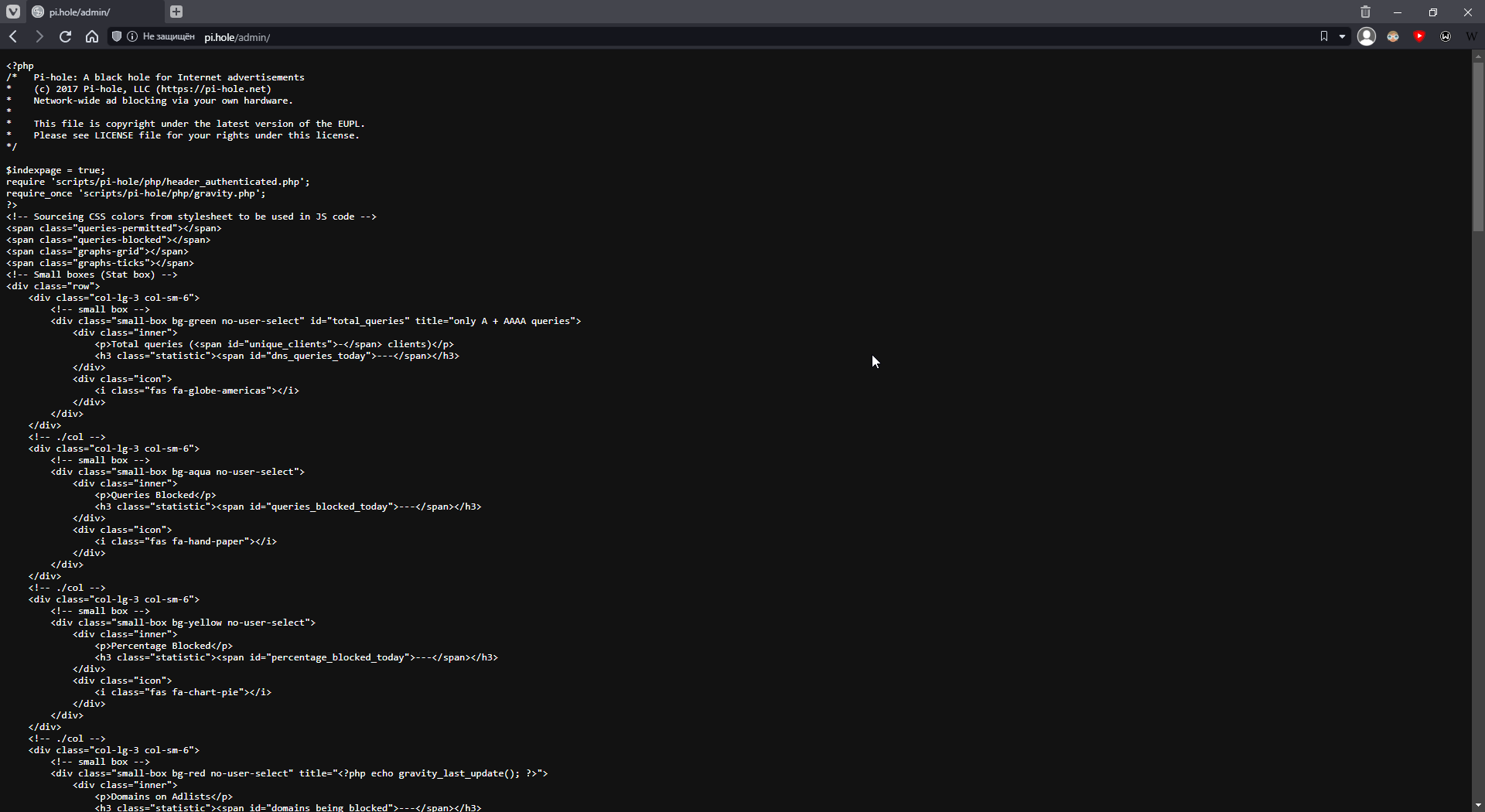Open the circled W extension icon
The image size is (1485, 812).
1446,36
